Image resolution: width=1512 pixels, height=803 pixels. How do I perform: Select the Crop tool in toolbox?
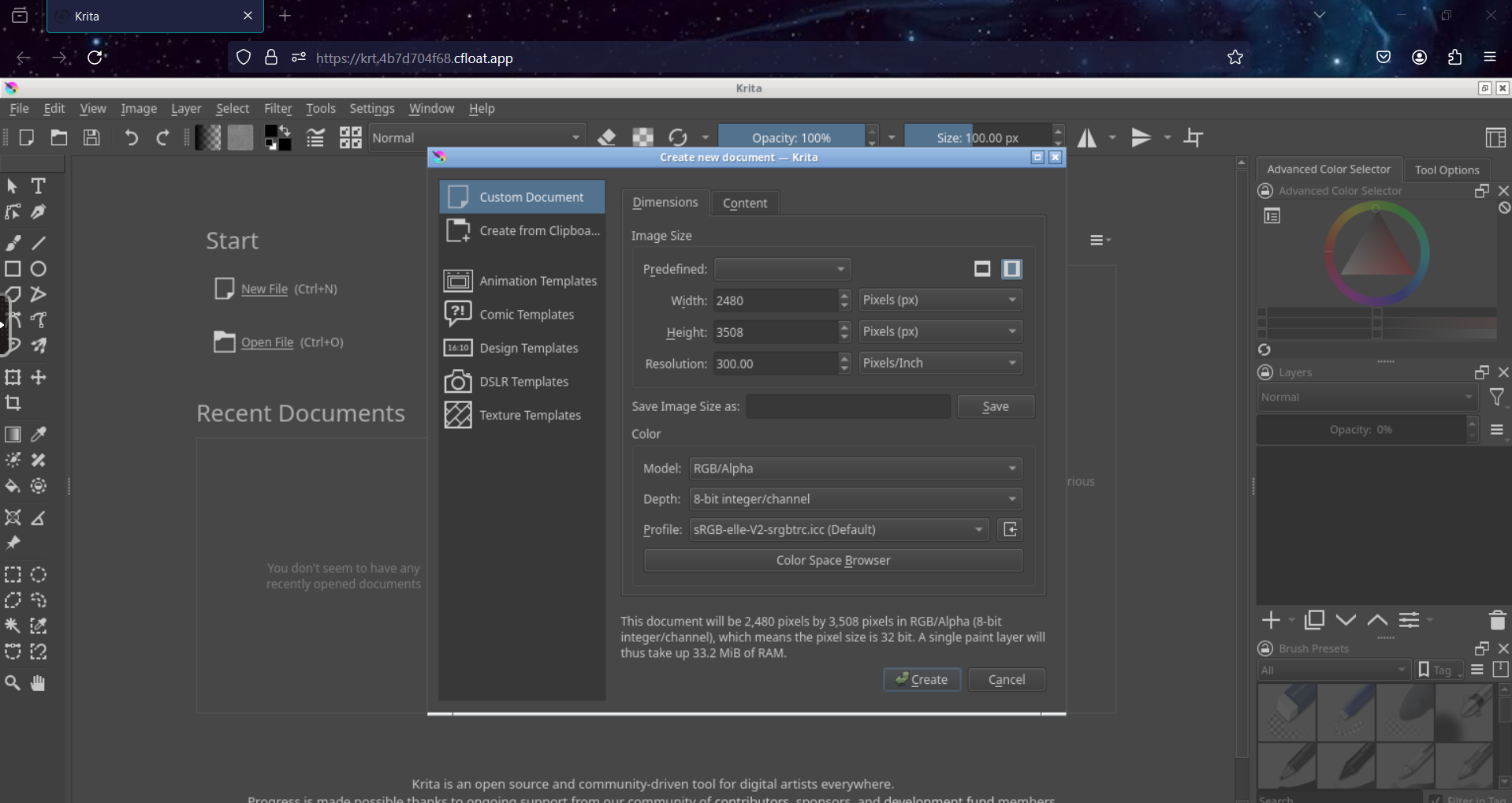pos(13,403)
